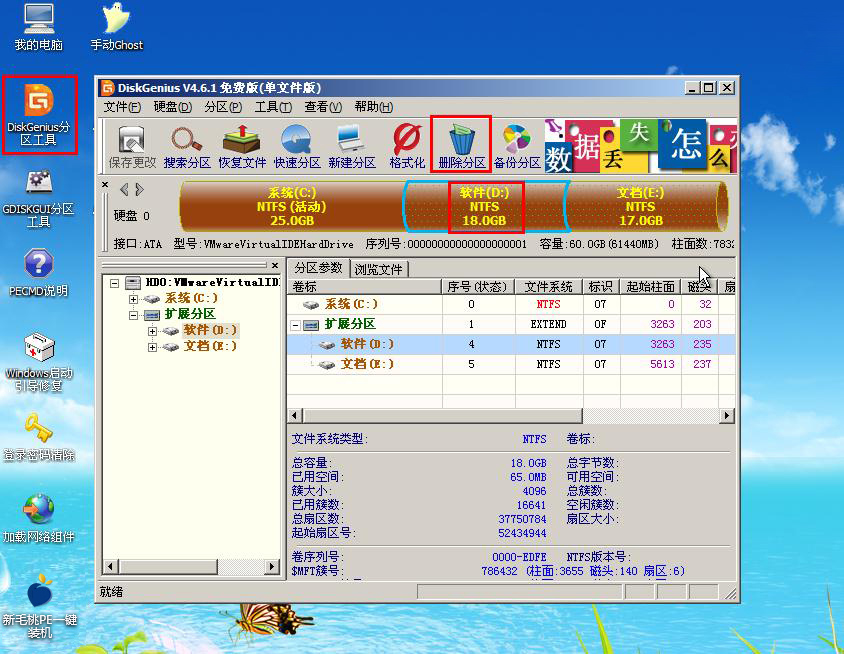This screenshot has height=654, width=844.
Task: Select HD0:VMwareVirtualID disk in tree
Action: [x=212, y=282]
